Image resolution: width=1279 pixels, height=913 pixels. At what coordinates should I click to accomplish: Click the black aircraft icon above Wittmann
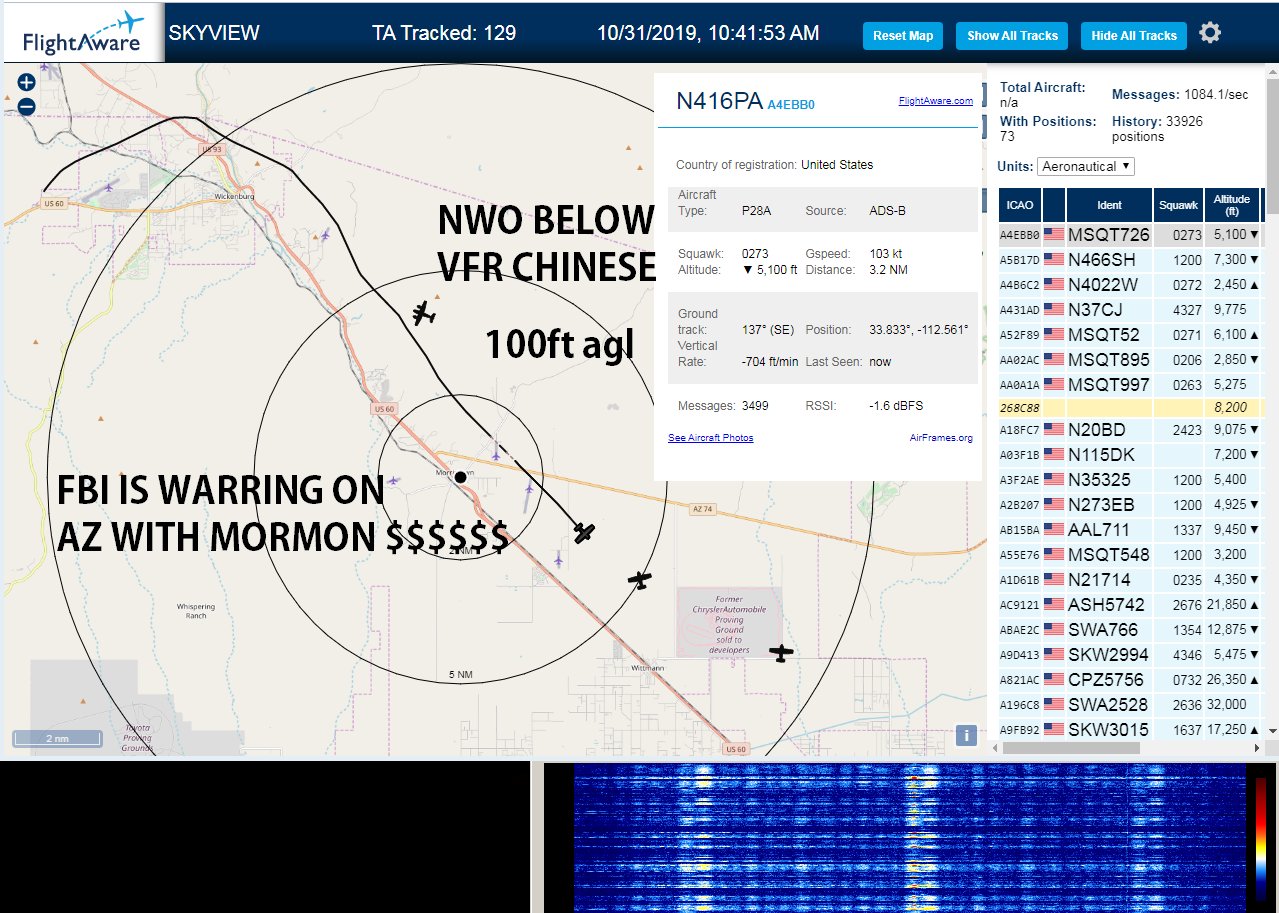[639, 578]
